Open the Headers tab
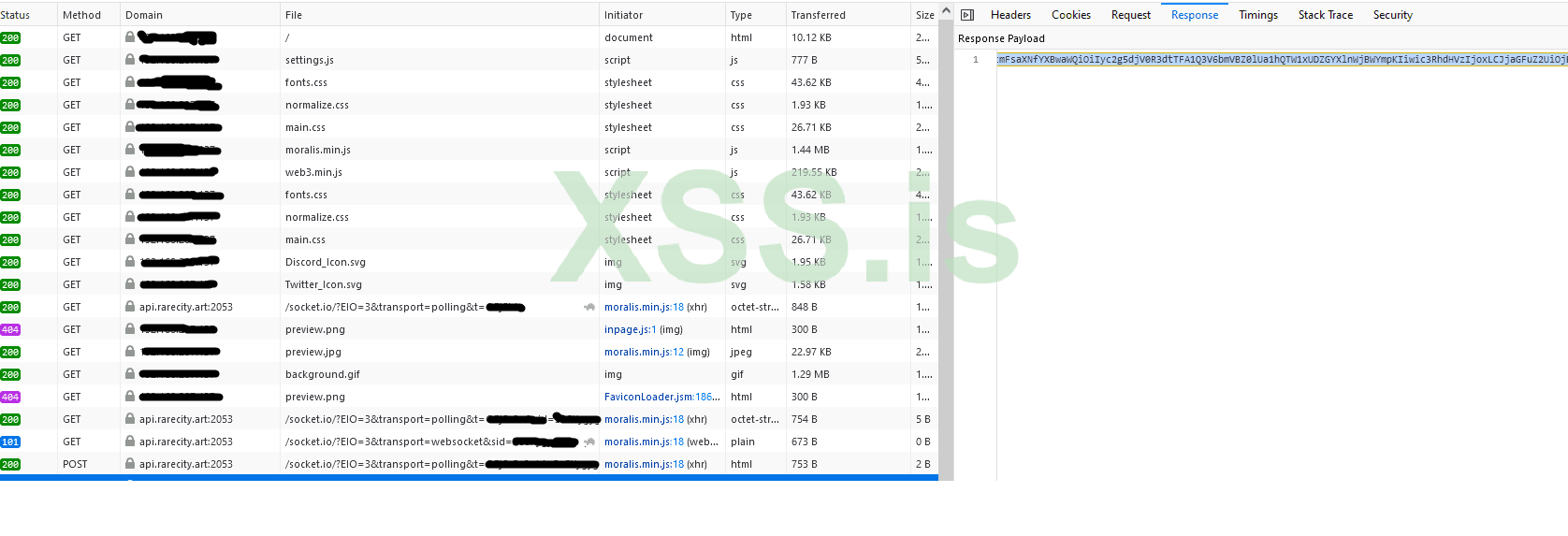 pos(1010,15)
